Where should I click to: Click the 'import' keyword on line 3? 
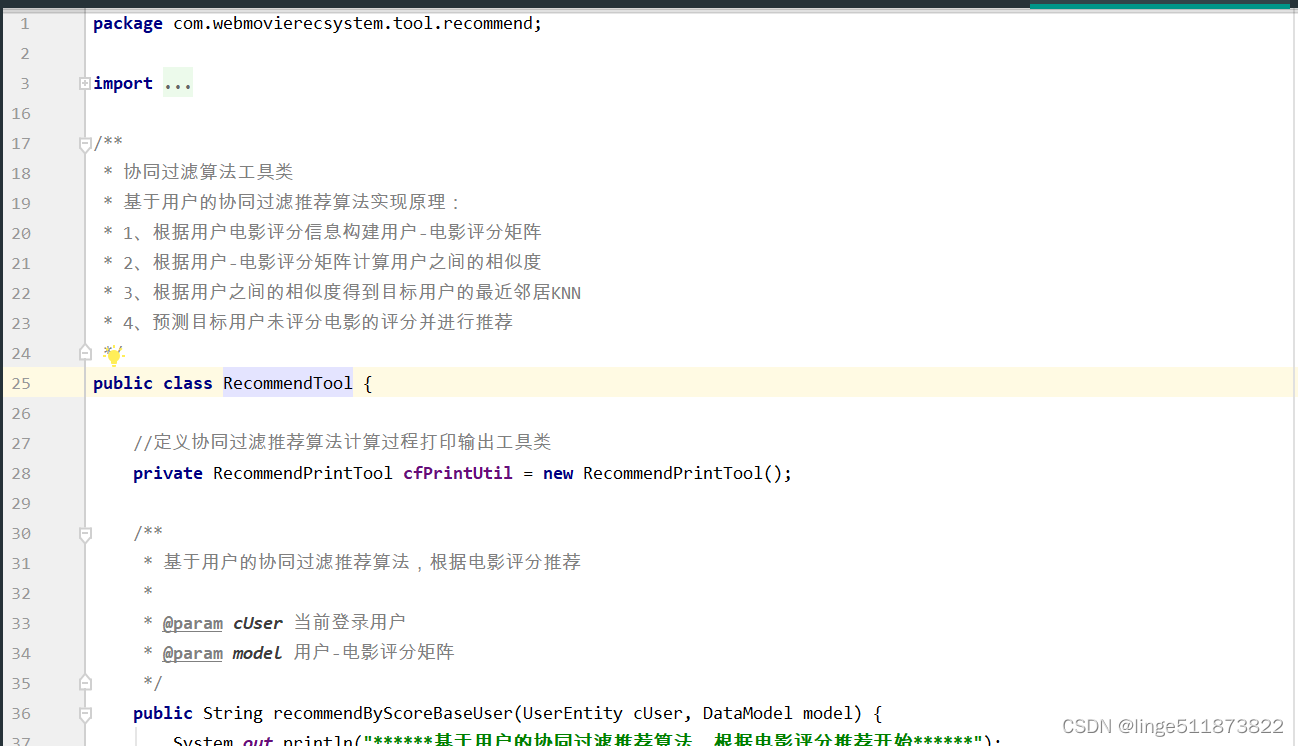point(123,83)
